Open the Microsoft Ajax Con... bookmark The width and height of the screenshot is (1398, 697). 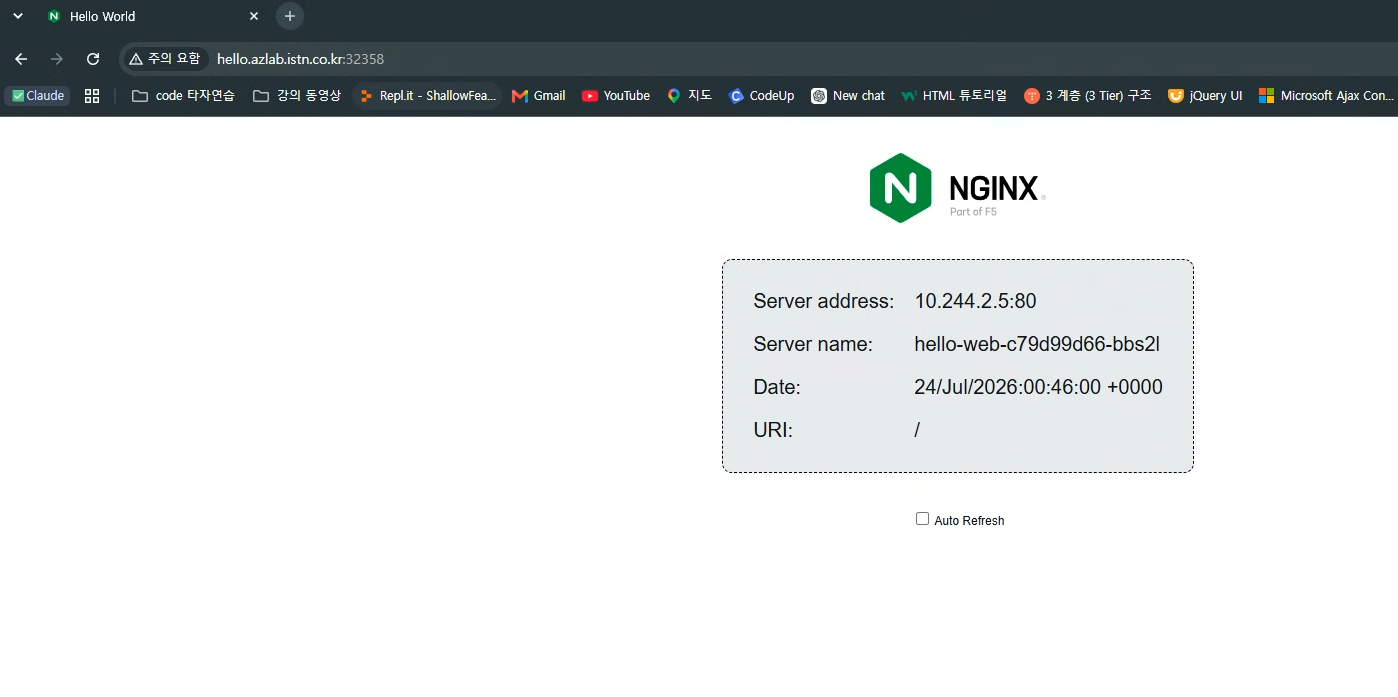[x=1326, y=96]
